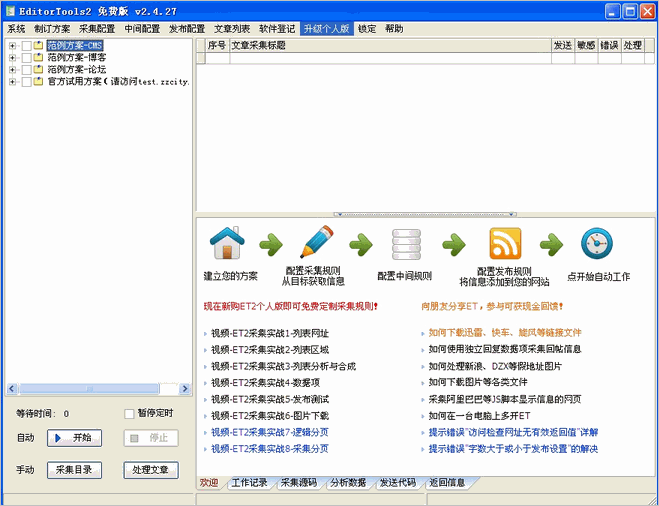This screenshot has width=659, height=506.
Task: Click tree scrollbar right arrow
Action: (185, 389)
